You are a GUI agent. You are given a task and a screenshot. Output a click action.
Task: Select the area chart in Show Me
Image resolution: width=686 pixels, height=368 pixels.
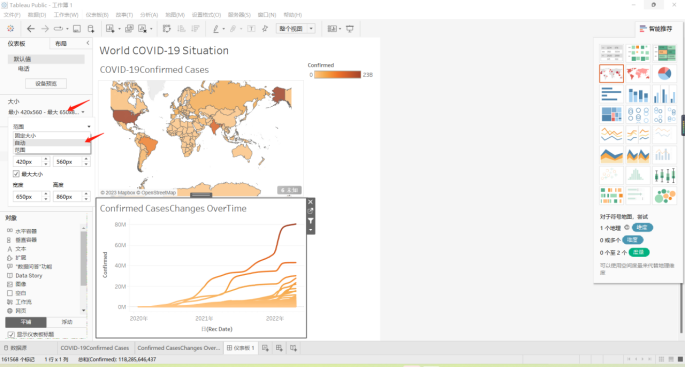click(611, 155)
